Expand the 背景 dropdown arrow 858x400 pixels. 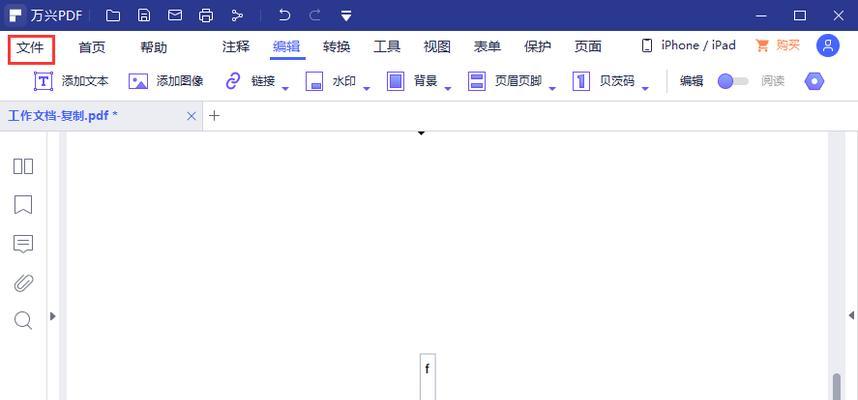[448, 88]
